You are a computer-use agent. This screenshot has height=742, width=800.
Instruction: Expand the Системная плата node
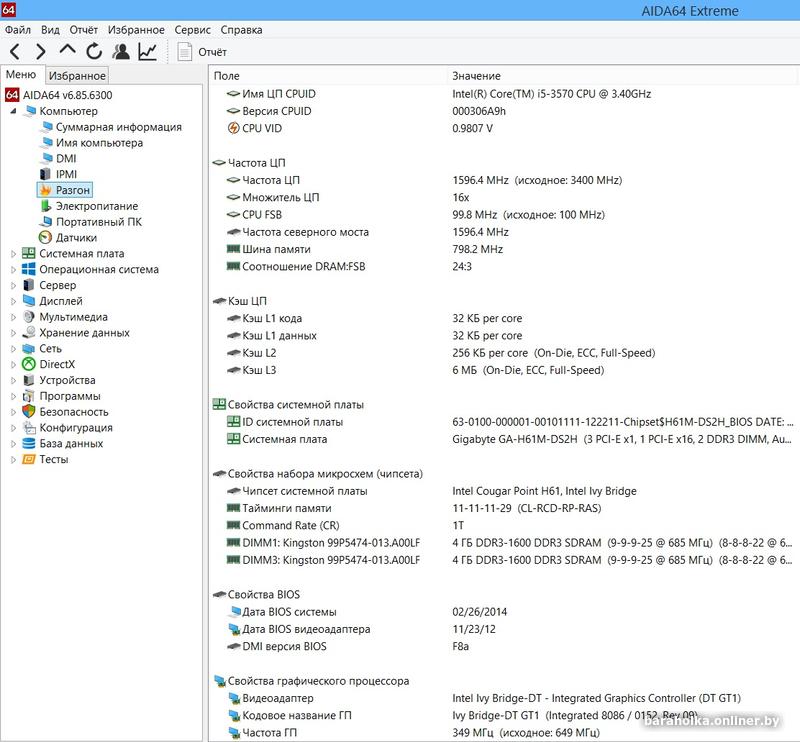[13, 254]
